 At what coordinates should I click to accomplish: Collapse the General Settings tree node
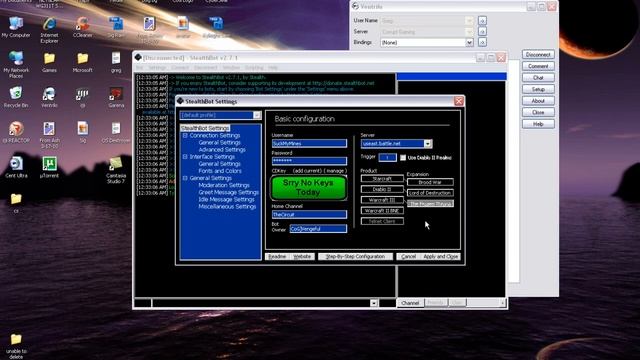point(185,178)
